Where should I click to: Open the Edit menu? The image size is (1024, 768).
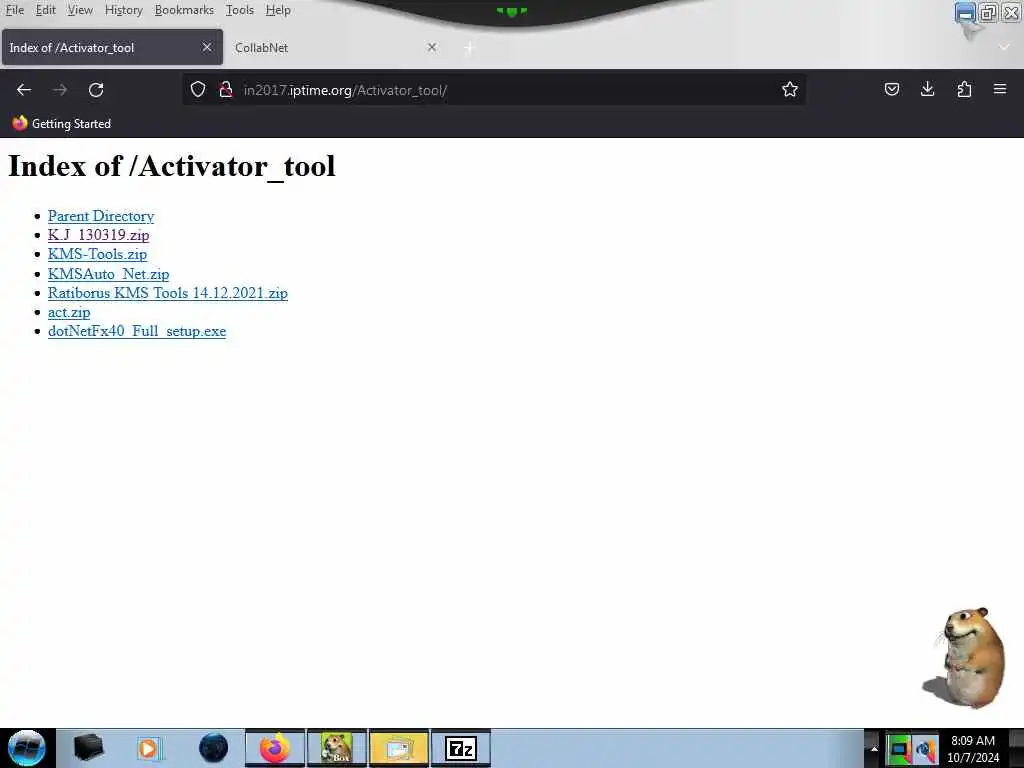point(45,10)
